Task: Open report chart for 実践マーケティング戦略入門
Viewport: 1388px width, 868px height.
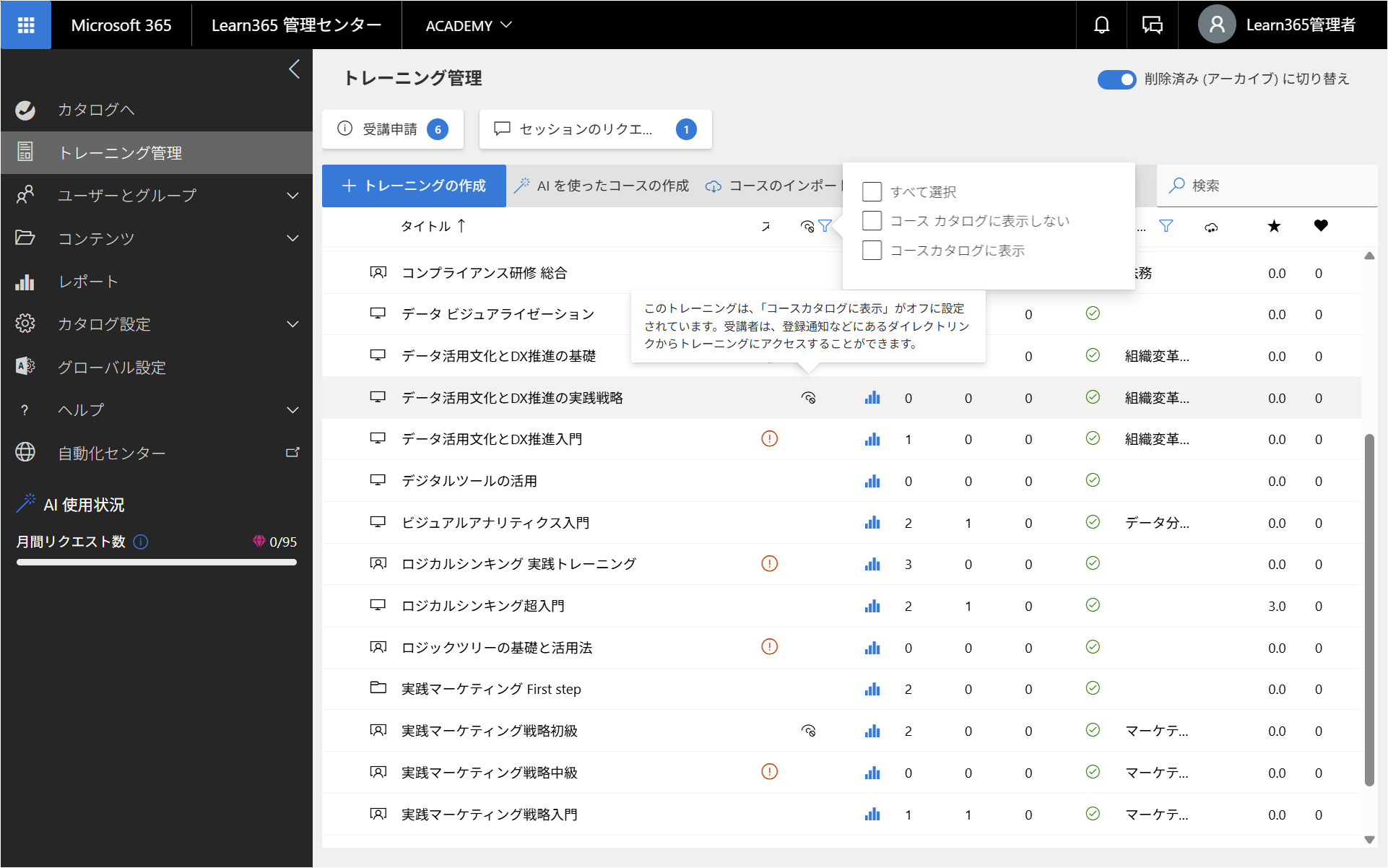Action: 872,815
